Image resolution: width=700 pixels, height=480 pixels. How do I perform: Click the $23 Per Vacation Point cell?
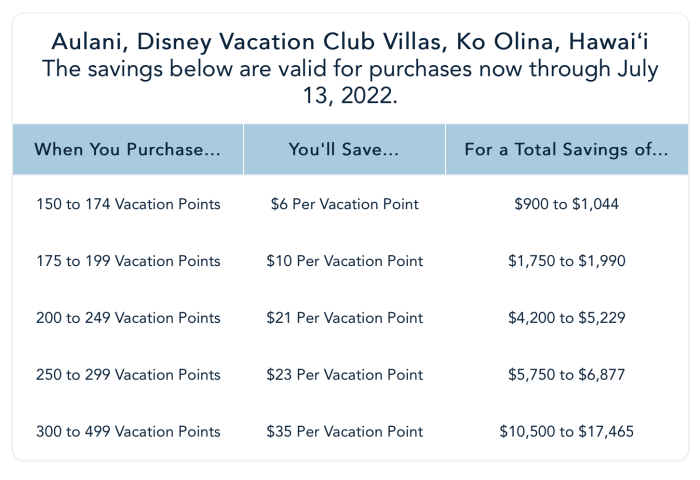[345, 374]
